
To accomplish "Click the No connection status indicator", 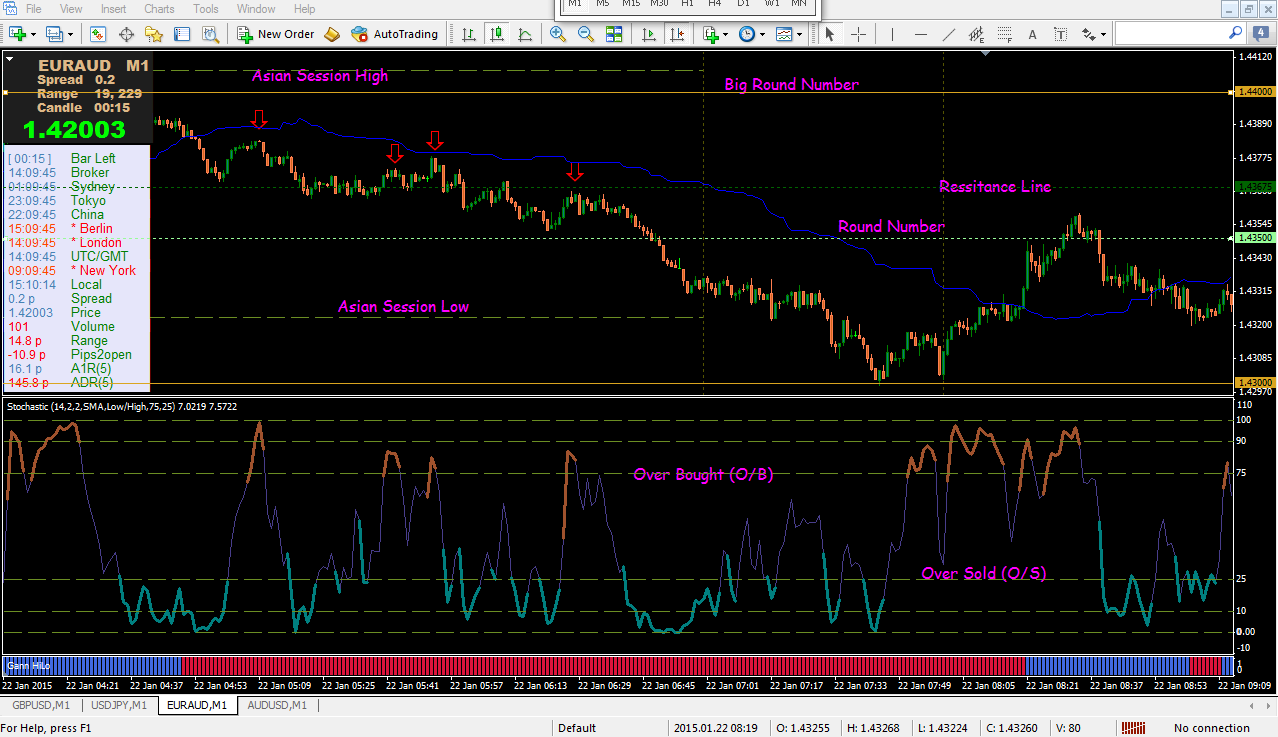I will (x=1212, y=728).
